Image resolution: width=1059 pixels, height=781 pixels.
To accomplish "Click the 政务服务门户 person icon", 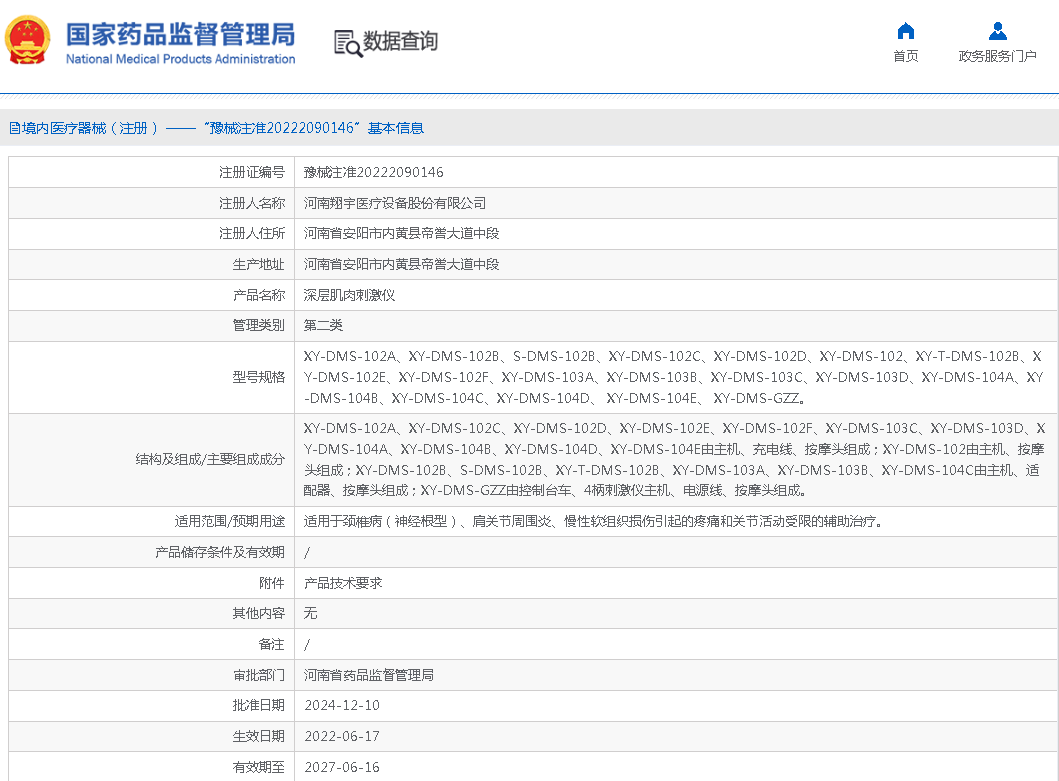I will (997, 31).
